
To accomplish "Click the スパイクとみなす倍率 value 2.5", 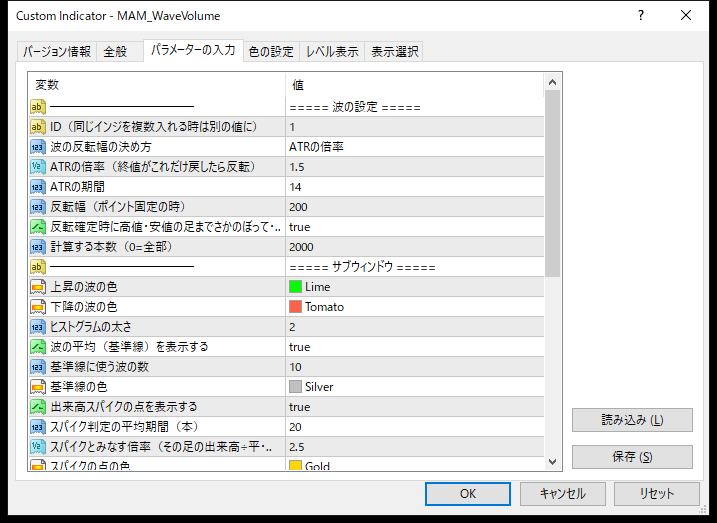I will [x=415, y=447].
